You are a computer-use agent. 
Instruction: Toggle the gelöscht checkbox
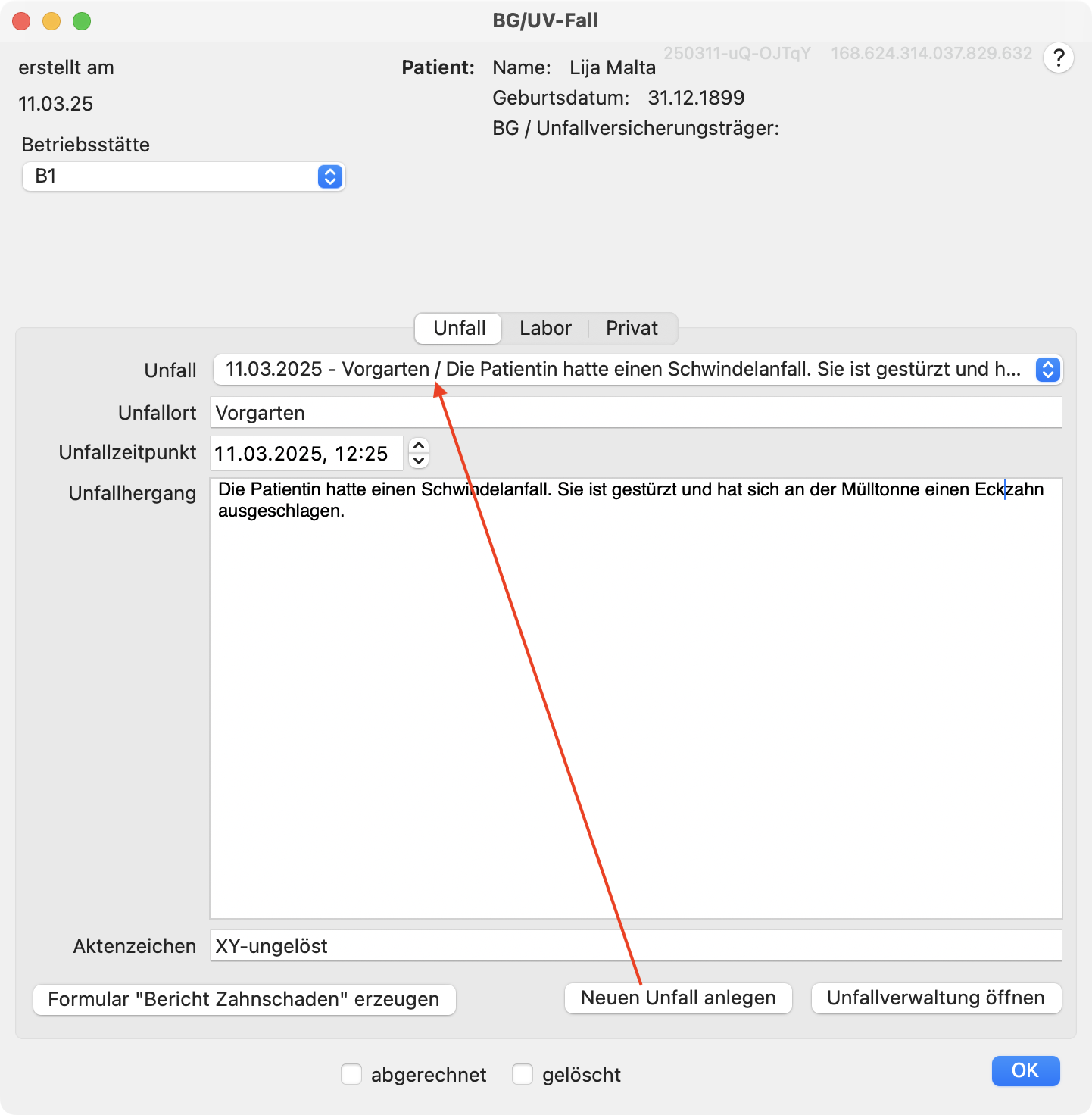coord(523,1074)
